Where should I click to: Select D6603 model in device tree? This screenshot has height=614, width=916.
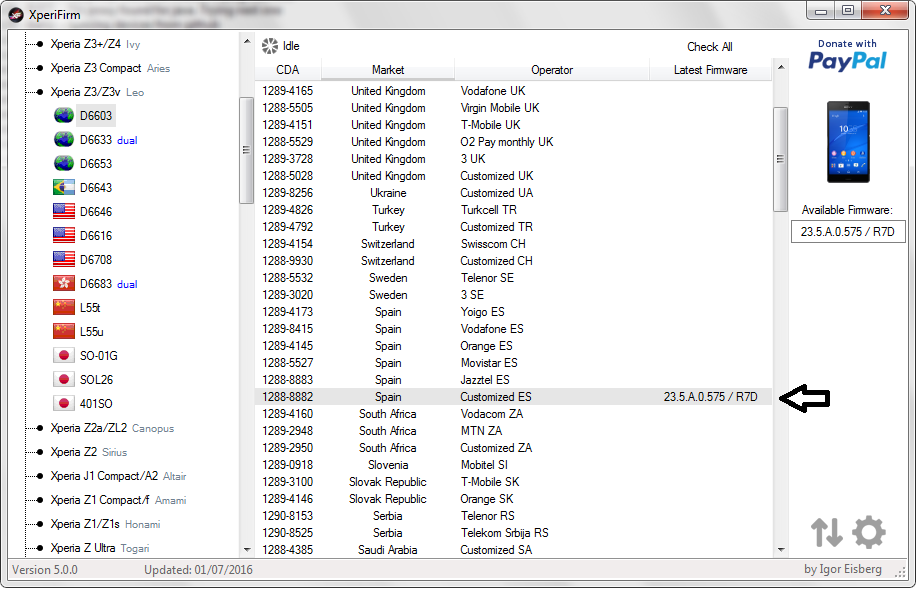click(x=96, y=116)
